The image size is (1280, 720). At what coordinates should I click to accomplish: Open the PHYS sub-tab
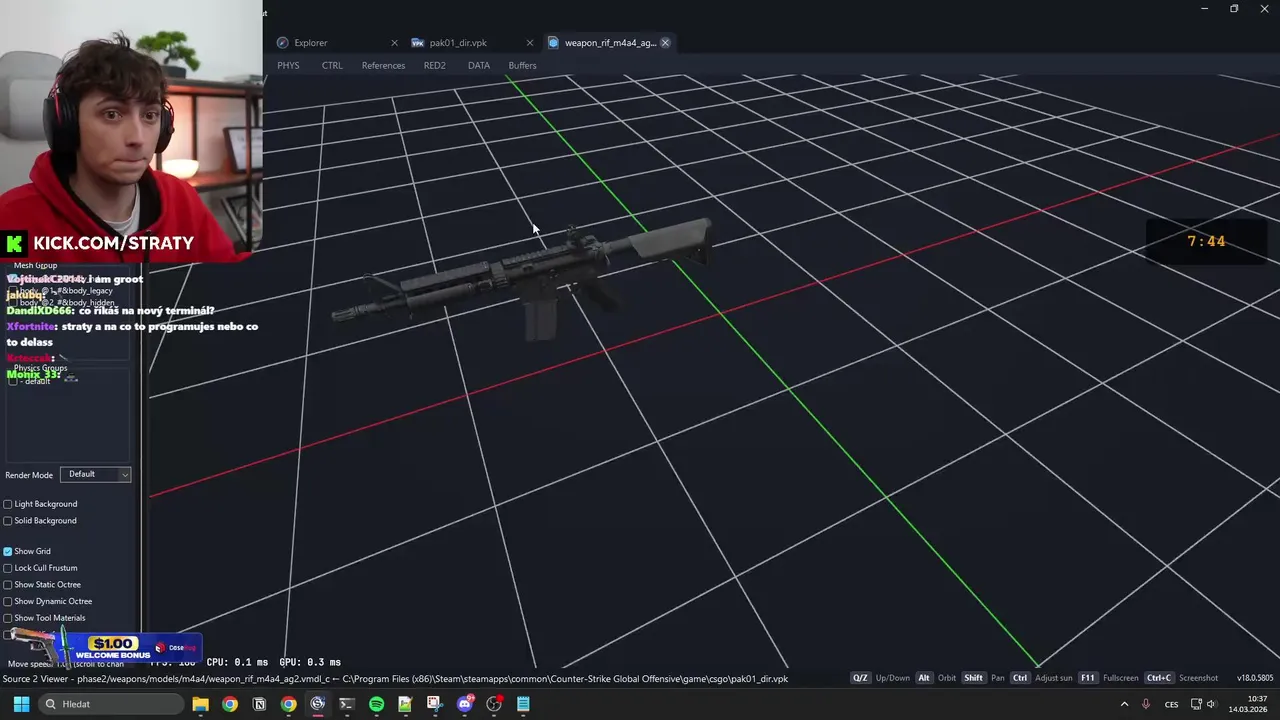tap(288, 66)
